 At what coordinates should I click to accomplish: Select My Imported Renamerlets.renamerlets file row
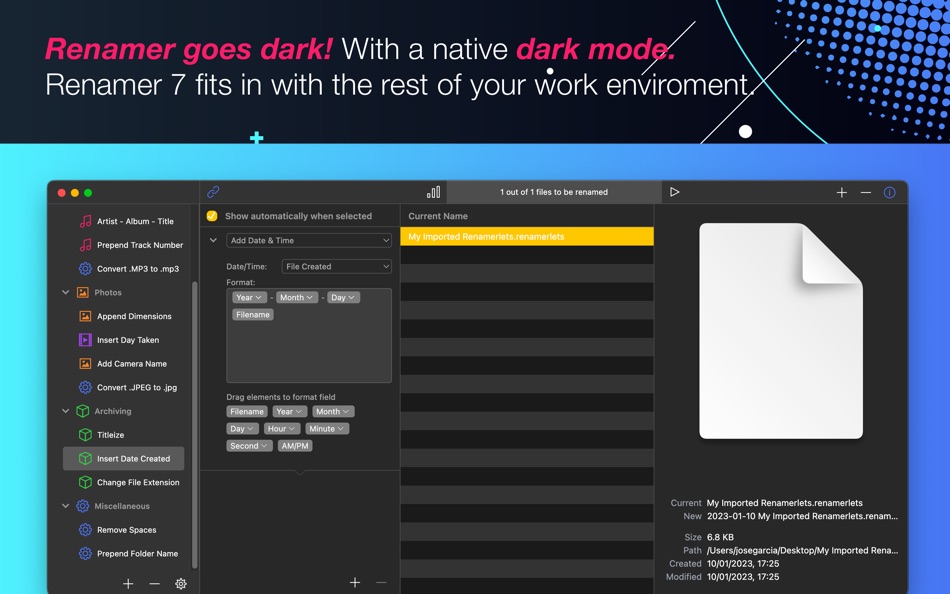tap(527, 236)
